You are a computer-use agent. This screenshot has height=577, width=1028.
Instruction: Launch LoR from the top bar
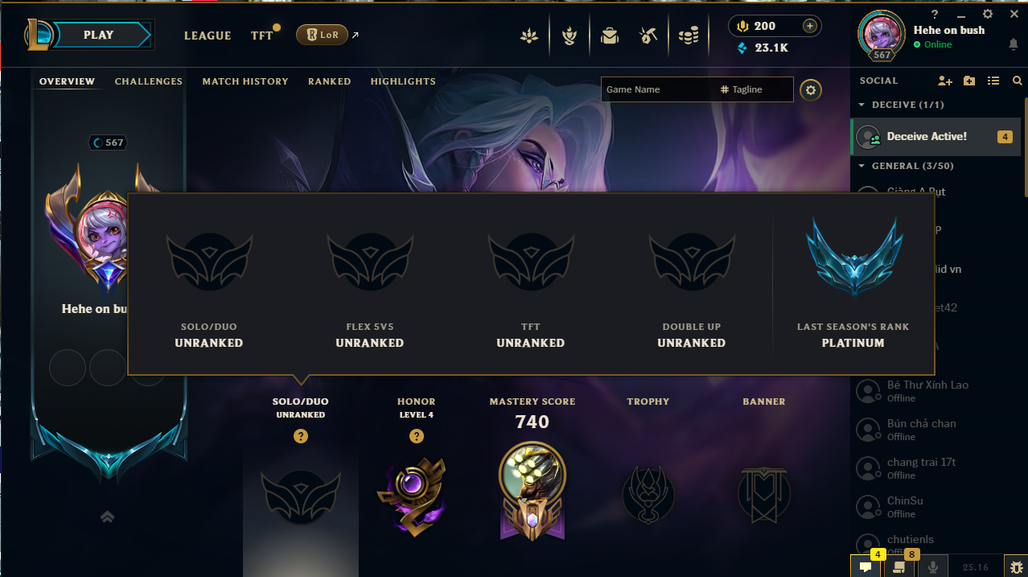pyautogui.click(x=322, y=35)
